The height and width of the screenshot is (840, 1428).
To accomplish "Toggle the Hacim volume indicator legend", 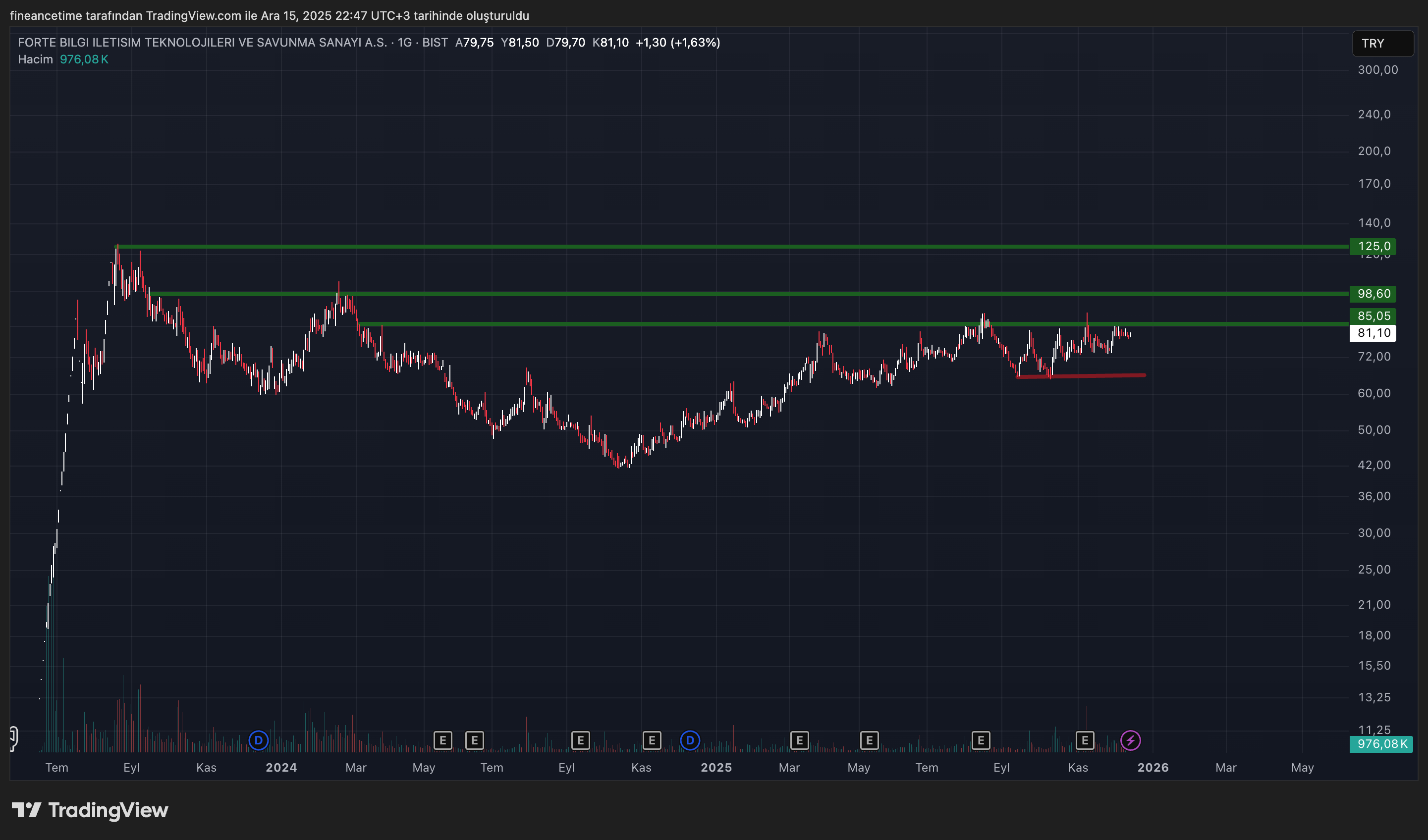I will point(35,59).
